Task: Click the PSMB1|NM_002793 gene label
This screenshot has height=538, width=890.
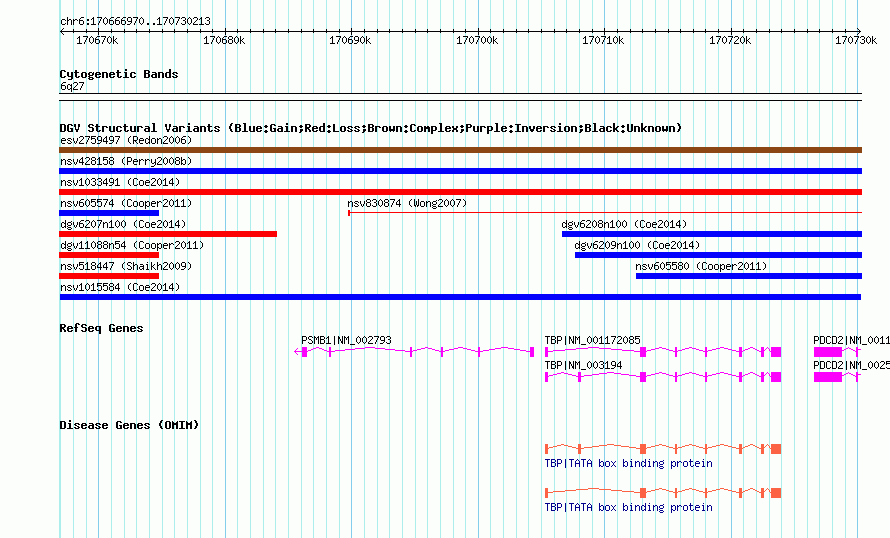Action: 346,340
